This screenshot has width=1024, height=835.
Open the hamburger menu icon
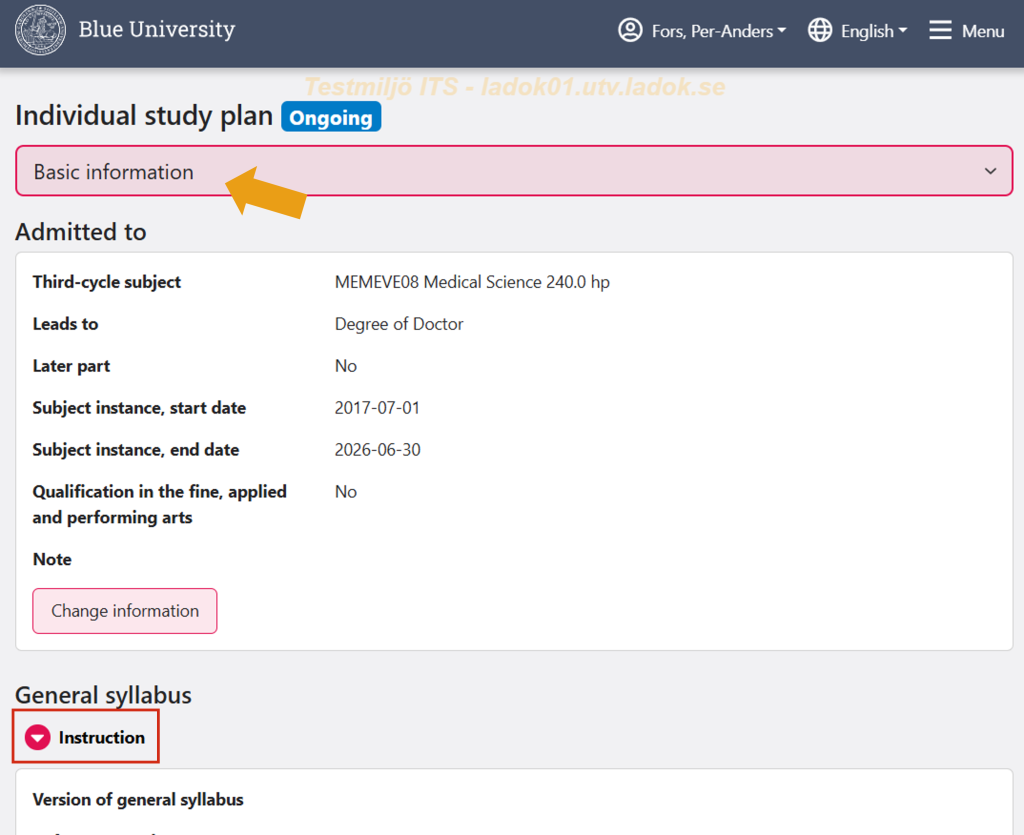tap(940, 30)
